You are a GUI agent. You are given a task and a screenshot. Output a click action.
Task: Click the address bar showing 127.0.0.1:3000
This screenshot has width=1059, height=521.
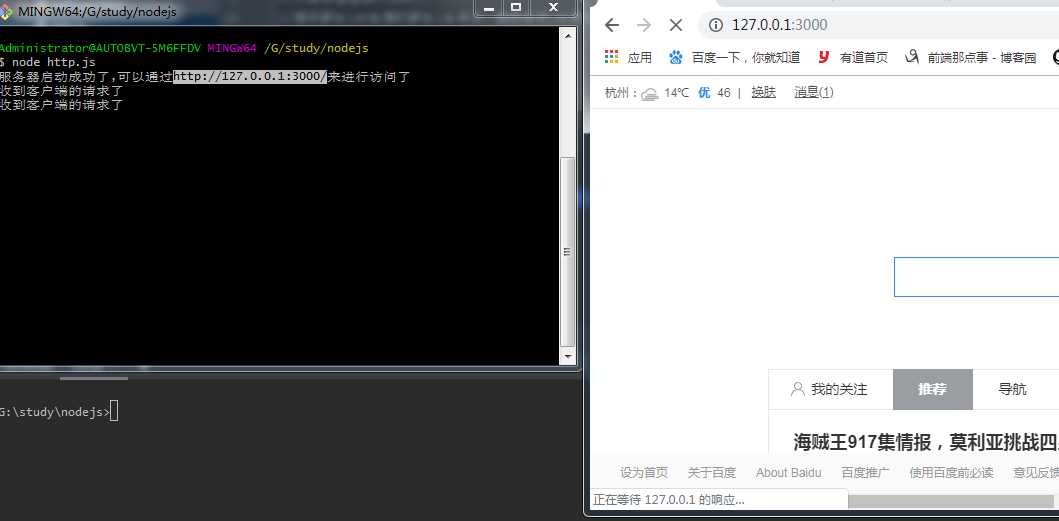click(878, 25)
